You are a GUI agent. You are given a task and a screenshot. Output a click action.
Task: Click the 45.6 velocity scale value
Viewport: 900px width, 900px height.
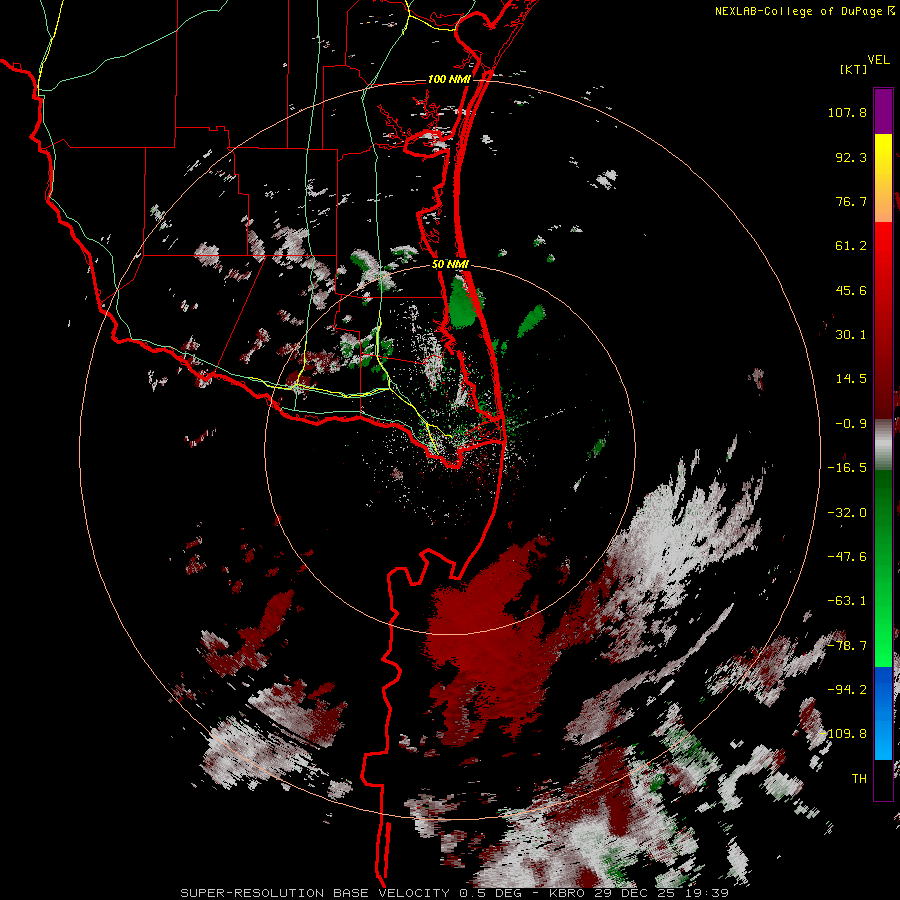click(851, 290)
